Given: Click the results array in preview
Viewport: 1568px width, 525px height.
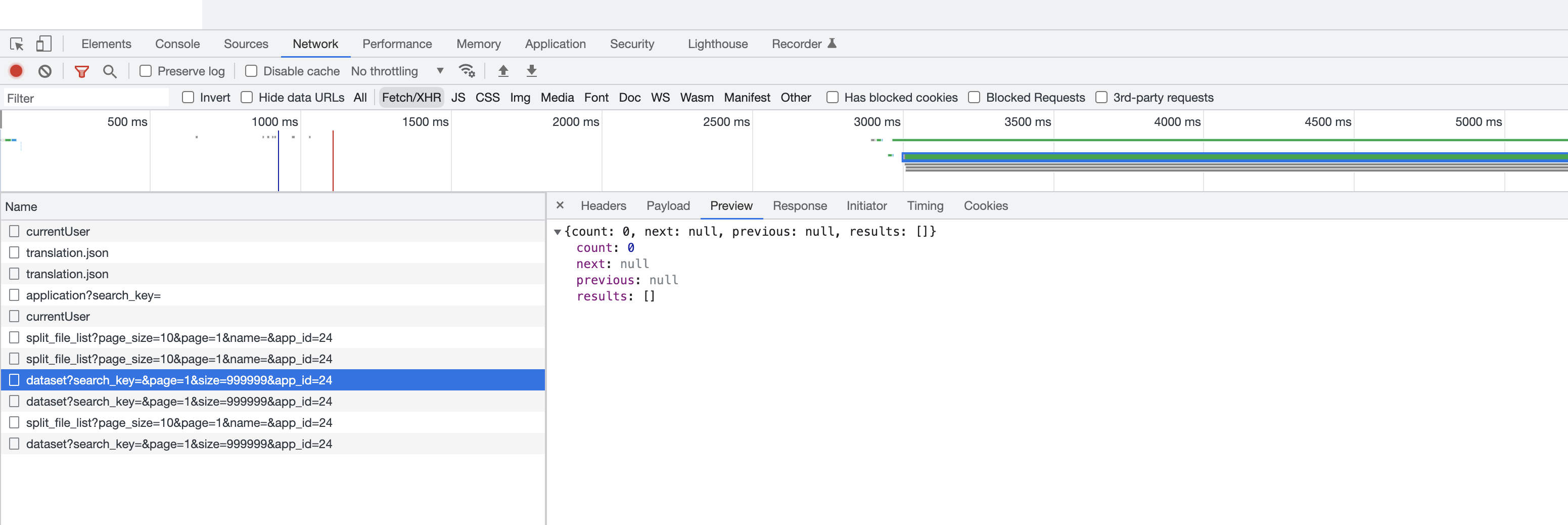Looking at the screenshot, I should [x=615, y=296].
